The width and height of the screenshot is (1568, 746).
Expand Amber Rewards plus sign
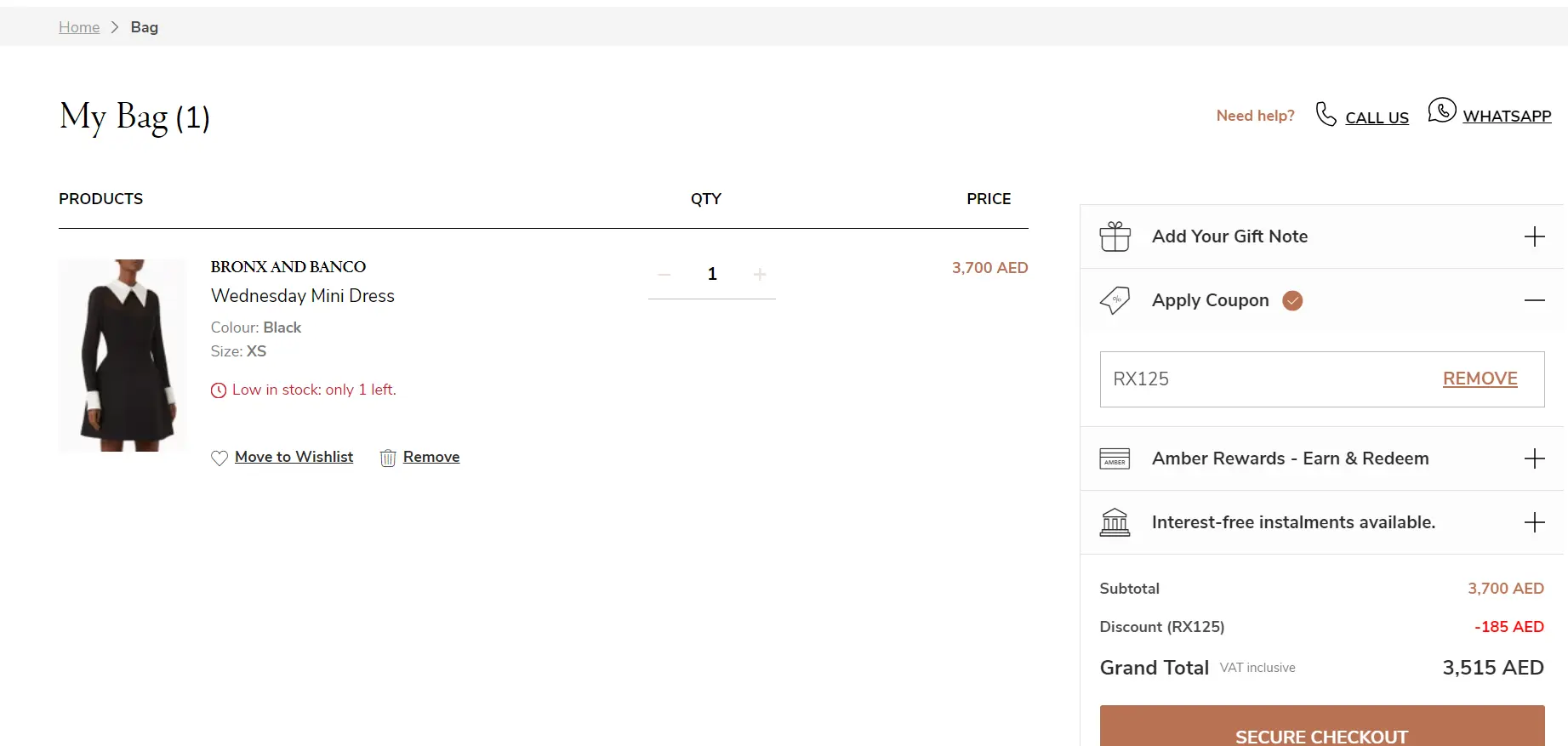1534,458
